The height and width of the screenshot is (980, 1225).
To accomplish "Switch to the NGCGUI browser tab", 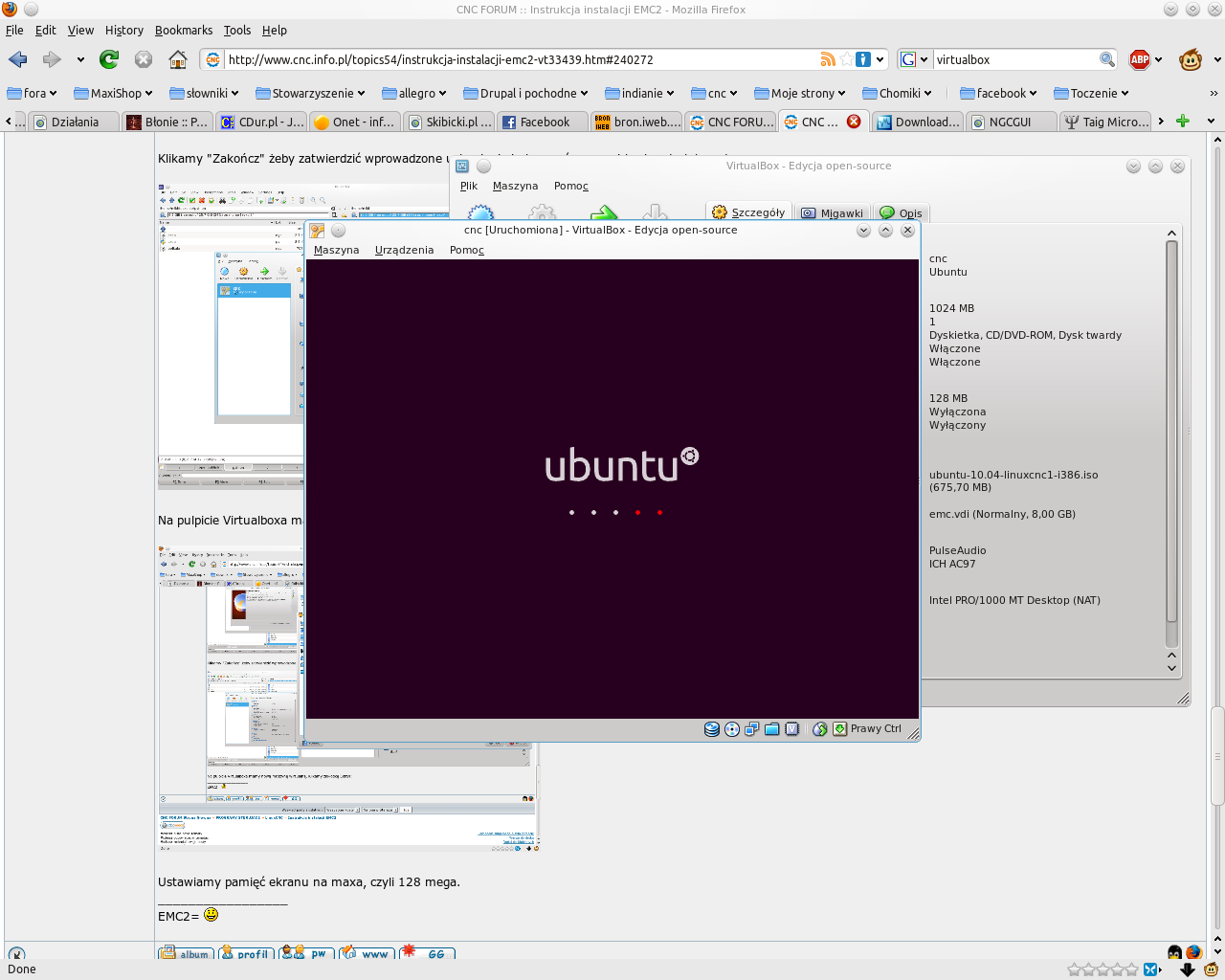I will point(1011,122).
